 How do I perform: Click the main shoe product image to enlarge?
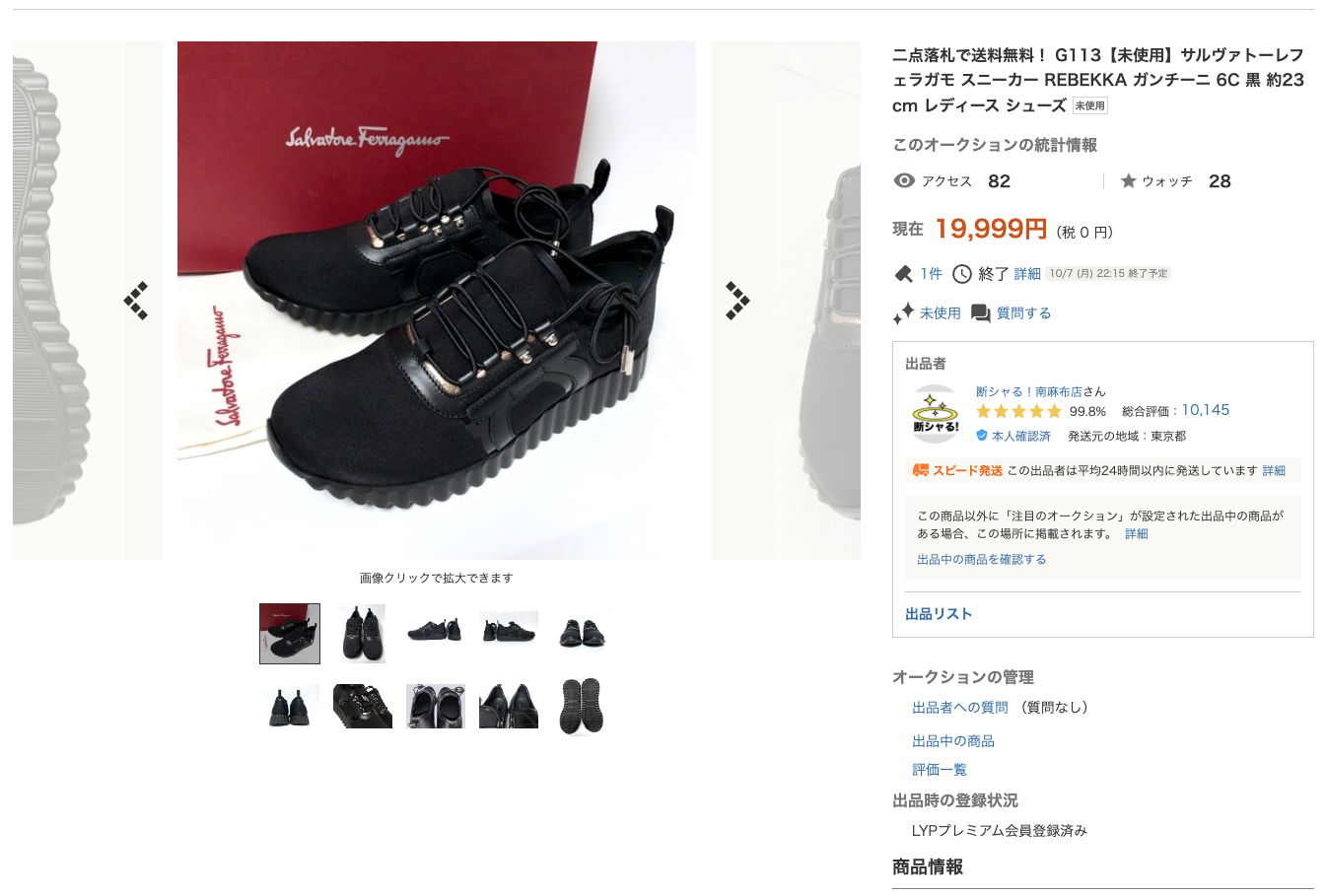(x=437, y=301)
